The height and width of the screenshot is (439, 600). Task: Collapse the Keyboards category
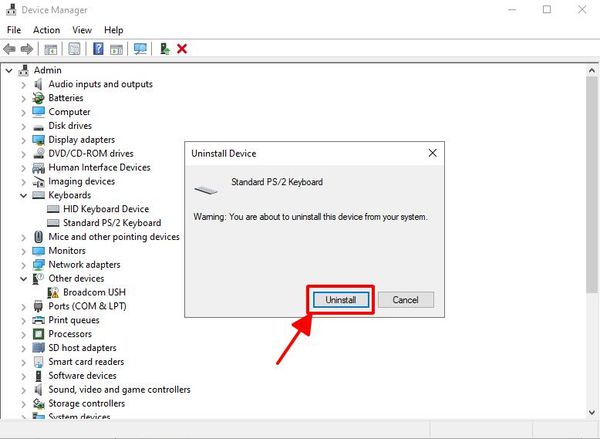pyautogui.click(x=24, y=195)
